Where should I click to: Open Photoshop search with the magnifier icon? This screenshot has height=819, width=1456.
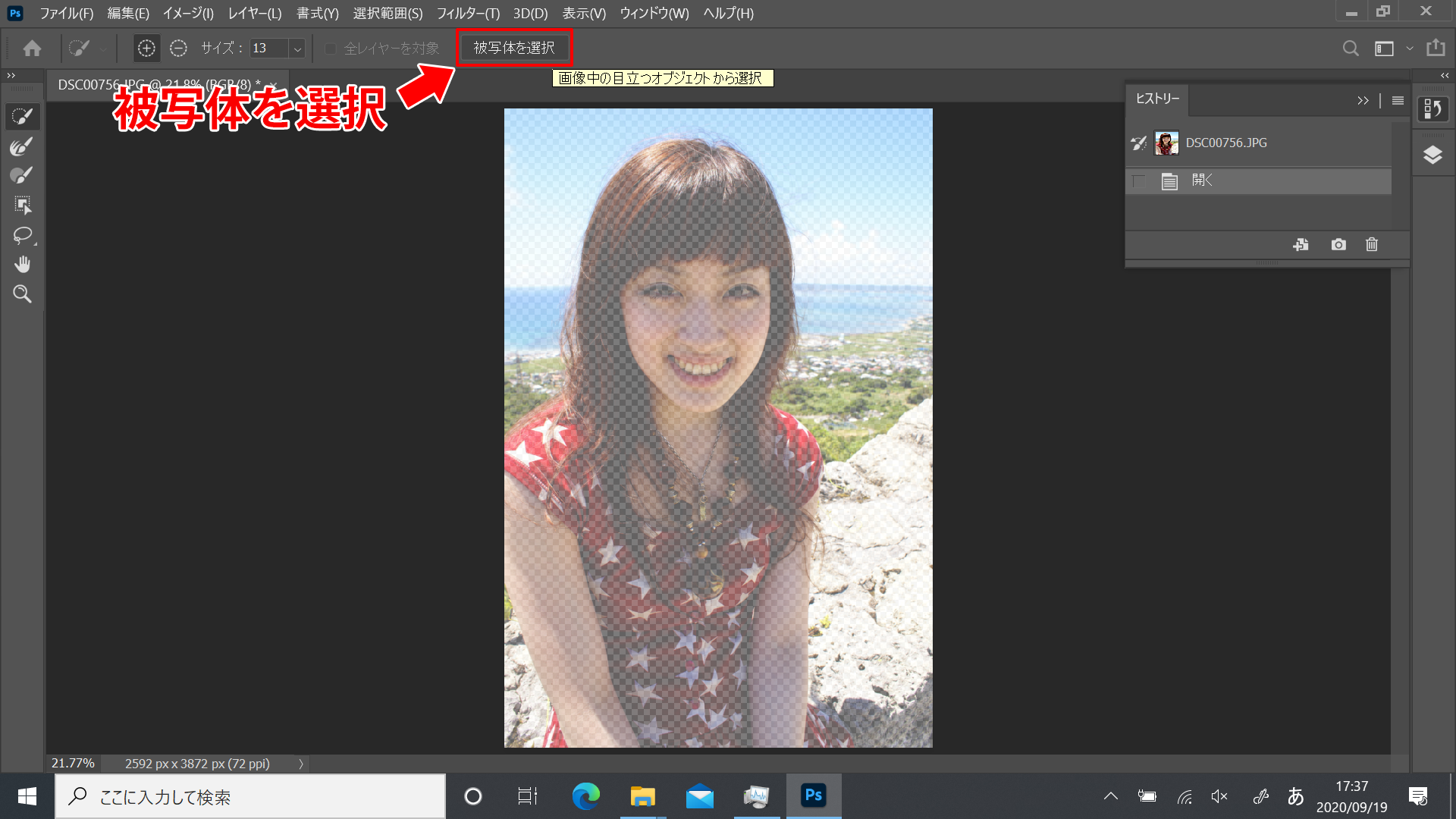1351,48
